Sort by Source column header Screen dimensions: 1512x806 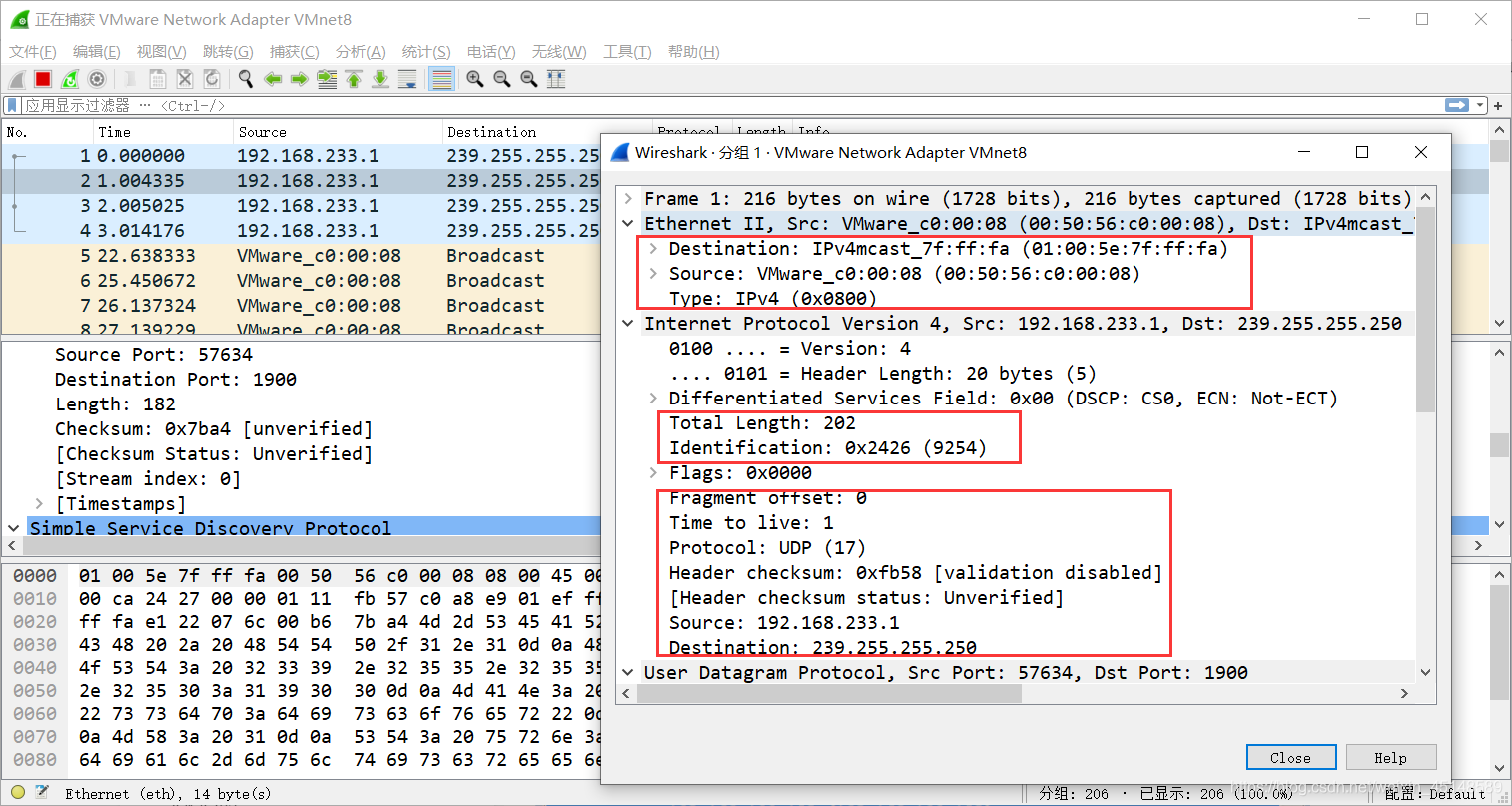click(x=338, y=132)
